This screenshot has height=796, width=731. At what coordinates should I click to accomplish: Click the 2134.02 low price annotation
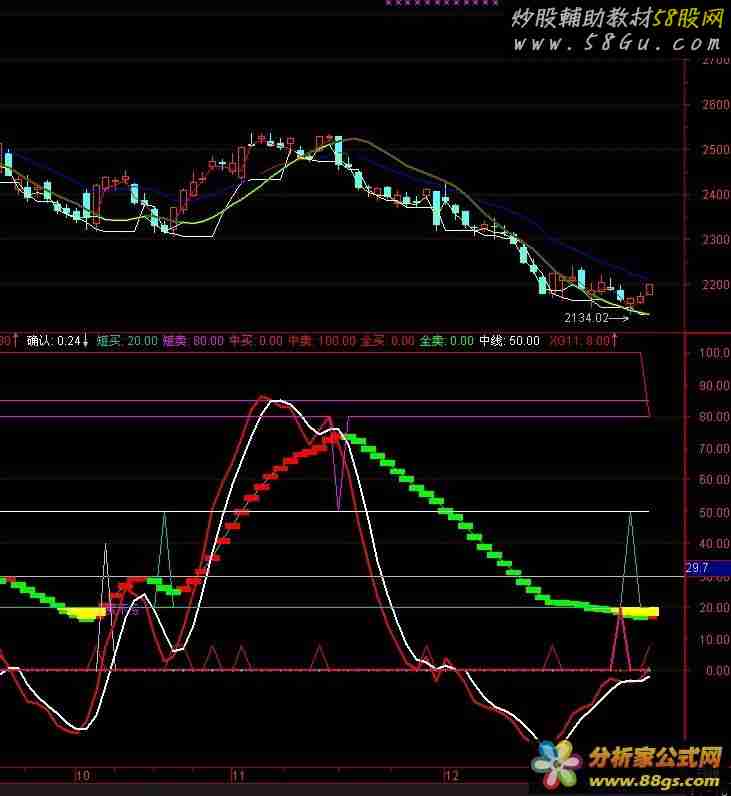(586, 318)
